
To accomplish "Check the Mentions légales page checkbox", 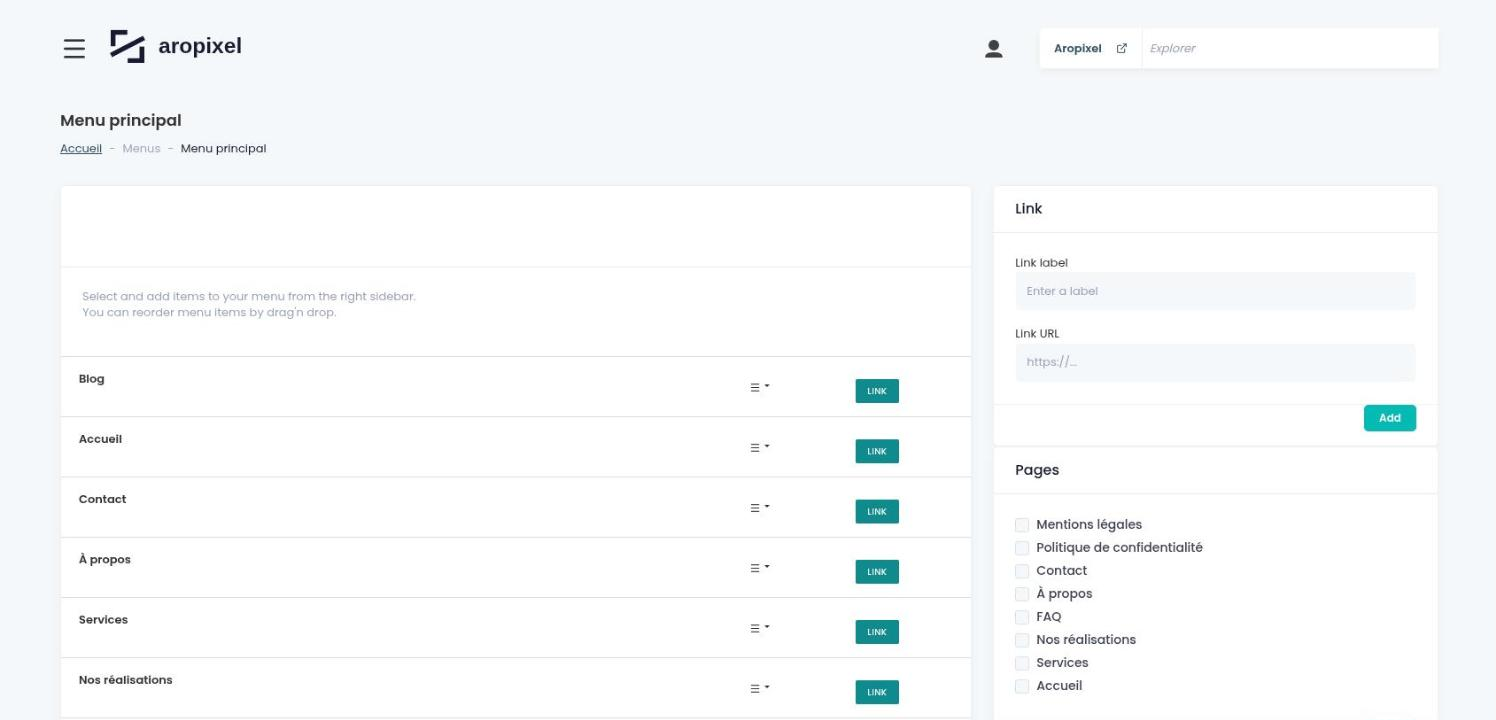I will (x=1022, y=525).
